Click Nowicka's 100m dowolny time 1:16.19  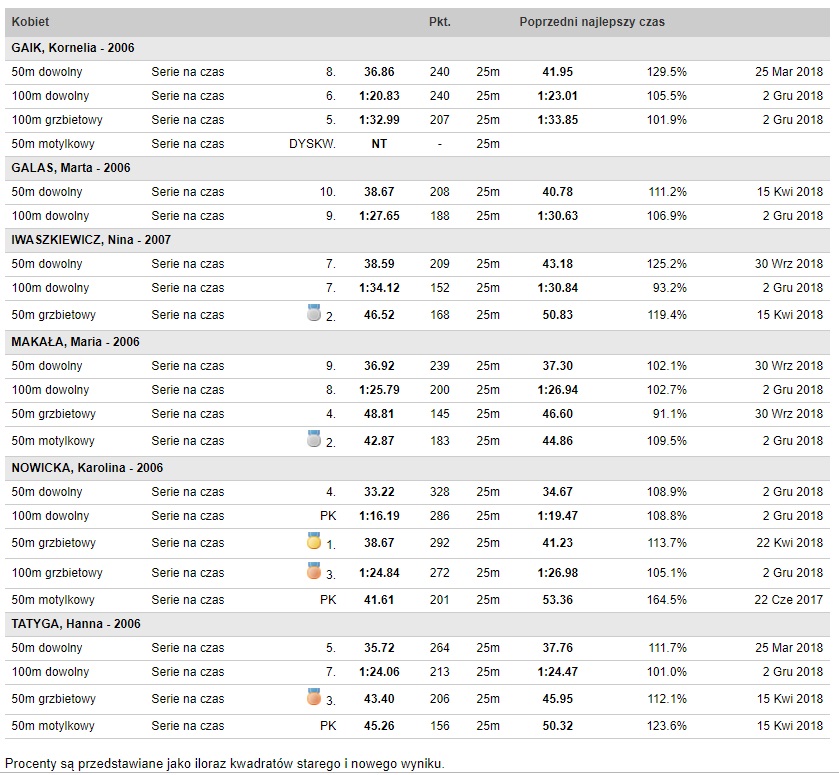[x=379, y=516]
